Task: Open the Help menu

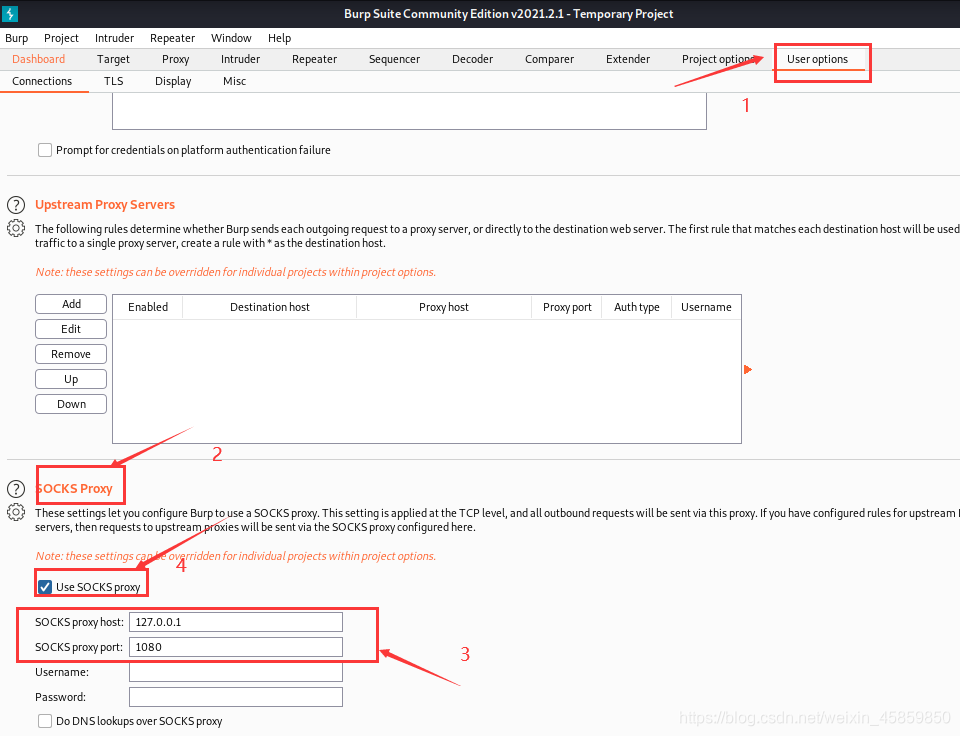Action: pos(280,38)
